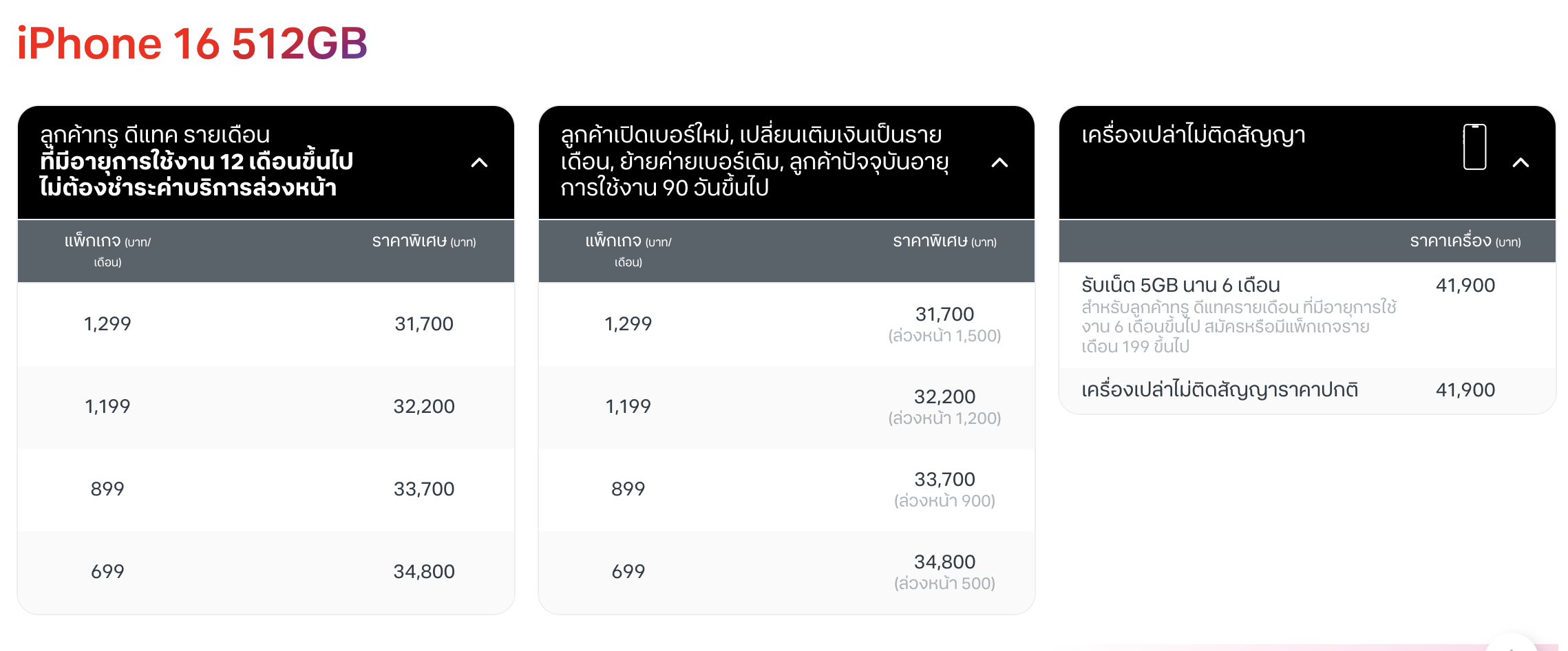Select the 31,700 price in the first table
Image resolution: width=1568 pixels, height=651 pixels.
click(x=423, y=323)
